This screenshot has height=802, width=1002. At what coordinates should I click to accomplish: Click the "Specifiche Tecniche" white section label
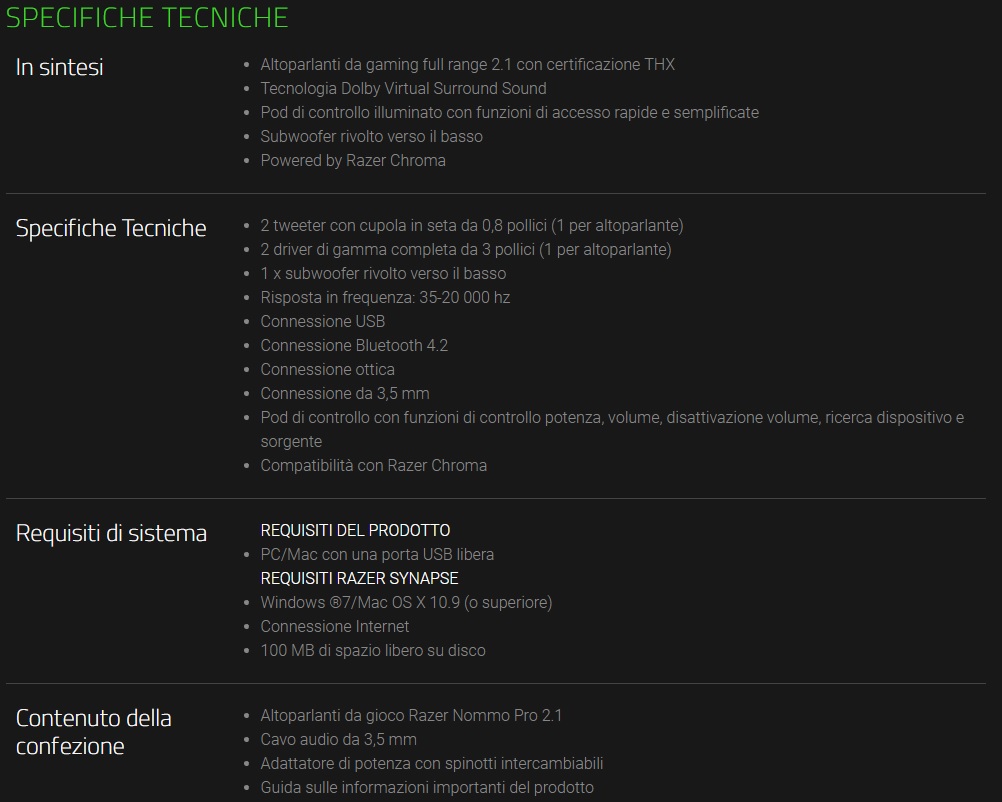[111, 228]
